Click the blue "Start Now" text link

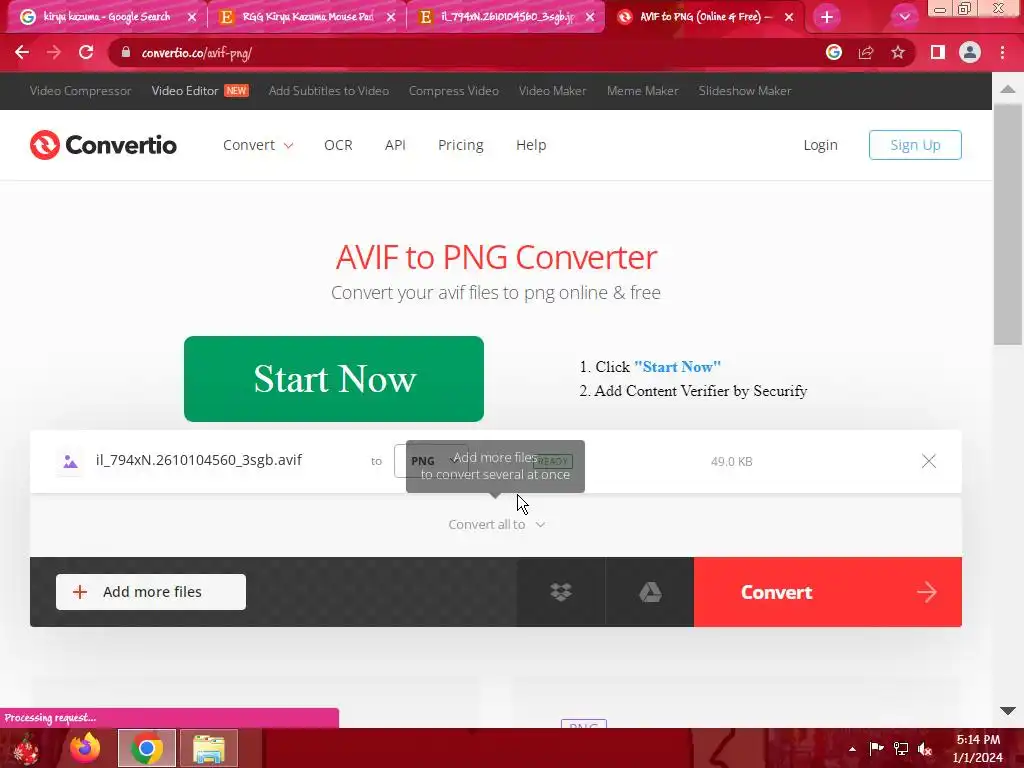tap(677, 366)
